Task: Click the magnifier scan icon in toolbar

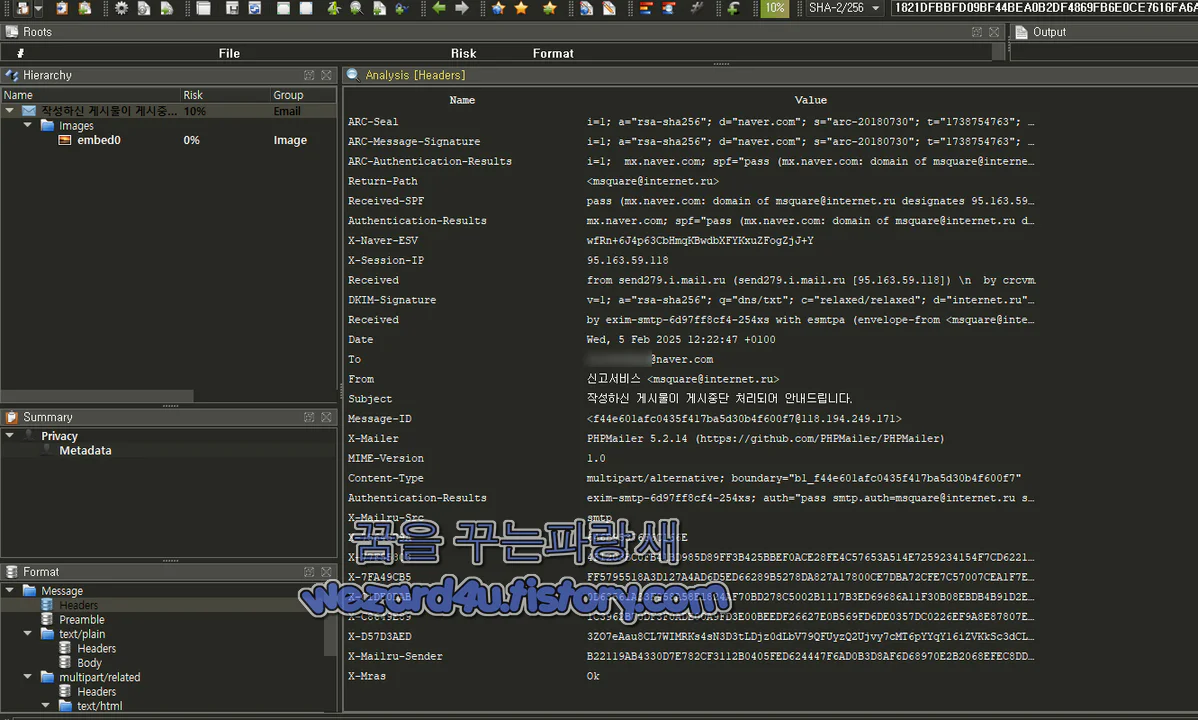Action: pos(357,8)
